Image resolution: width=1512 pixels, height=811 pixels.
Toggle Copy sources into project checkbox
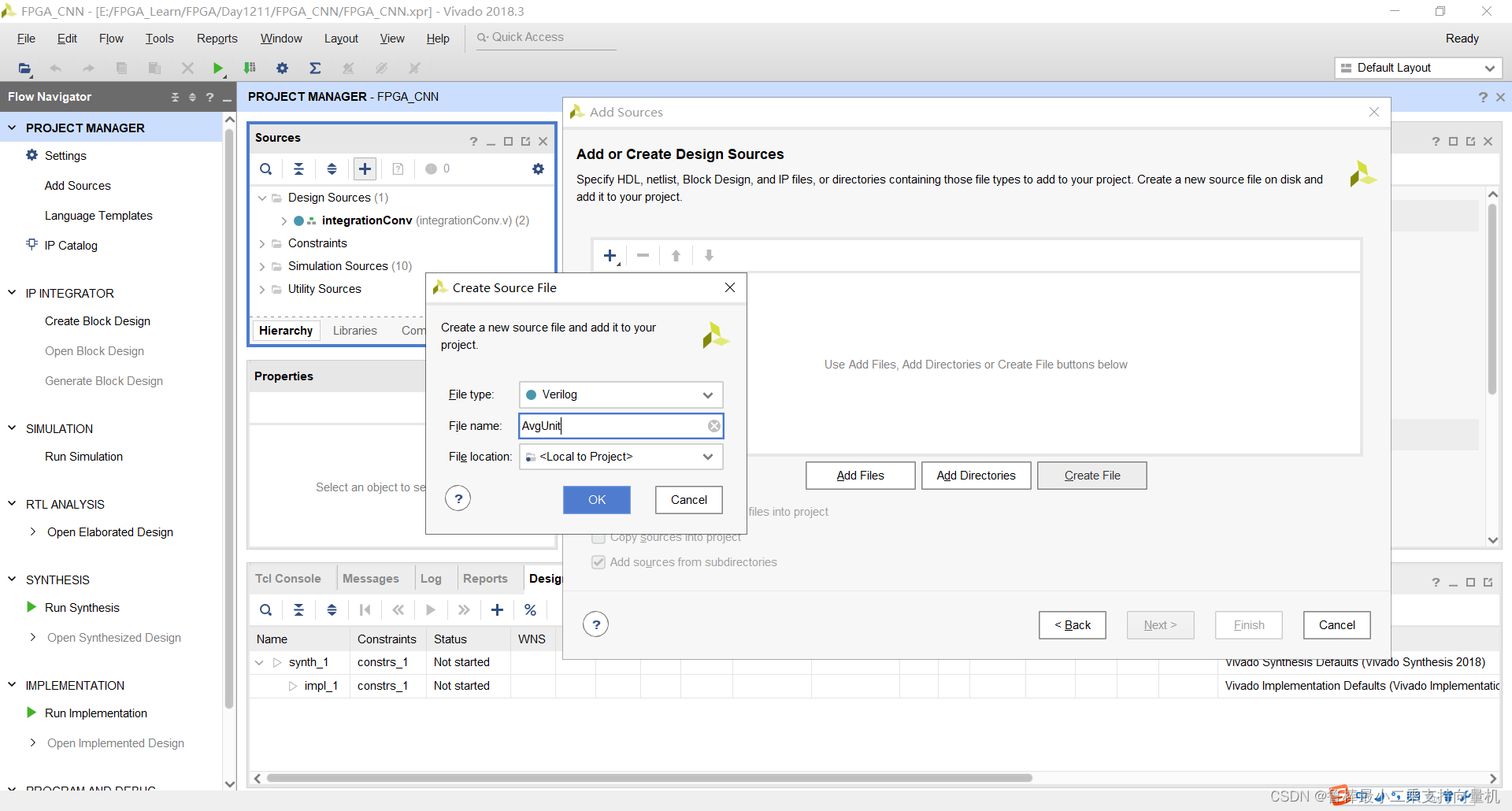tap(598, 537)
